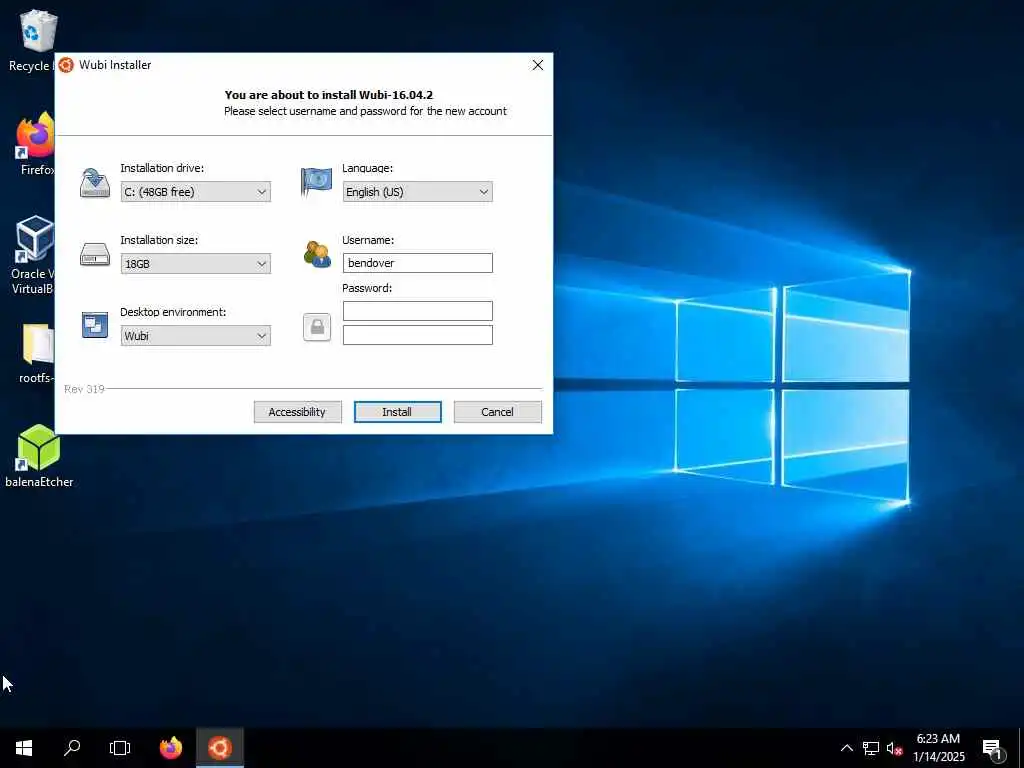
Task: Open the Installation size dropdown showing 18GB
Action: 195,264
